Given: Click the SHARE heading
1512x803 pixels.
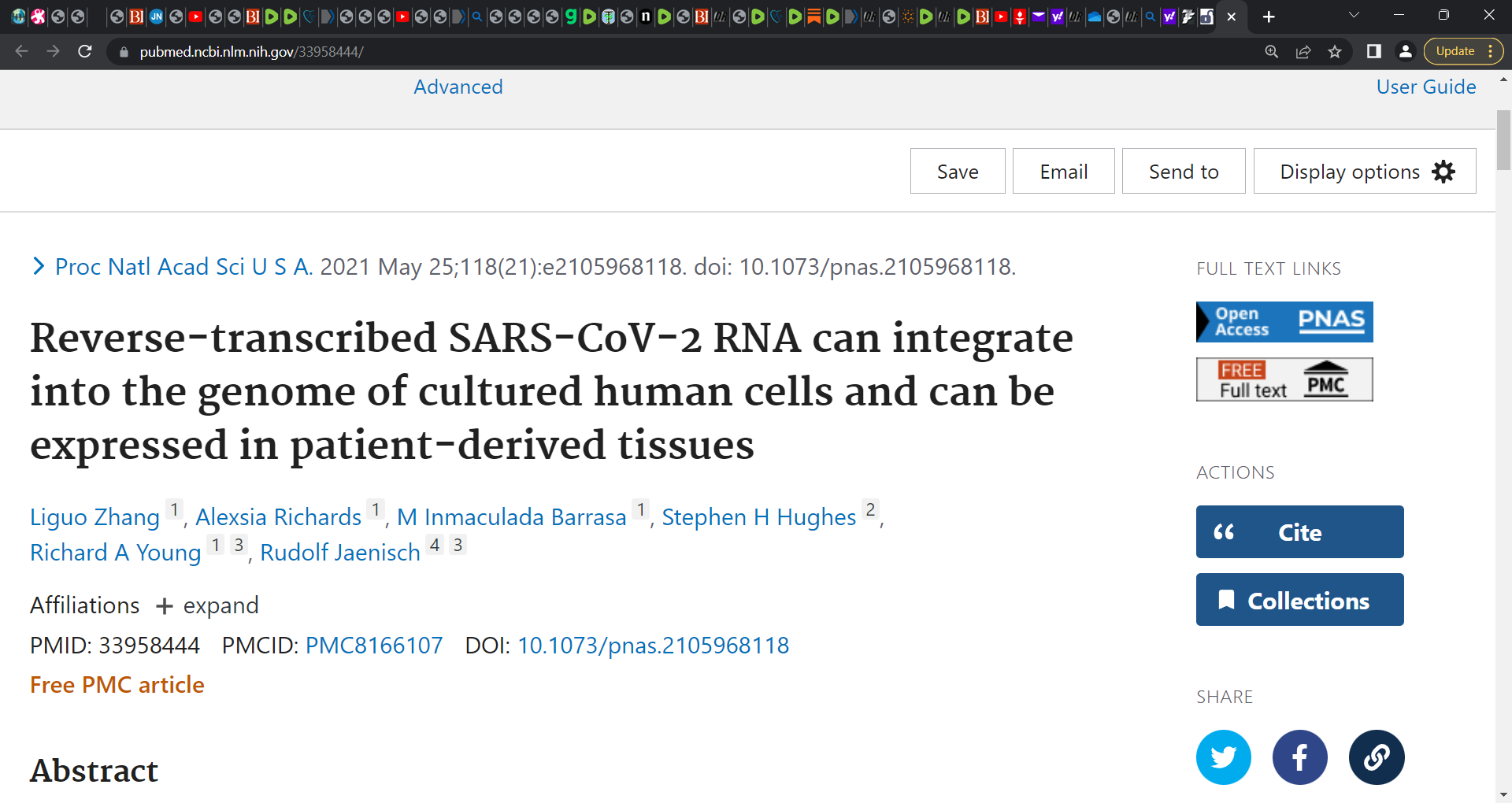Looking at the screenshot, I should point(1224,697).
